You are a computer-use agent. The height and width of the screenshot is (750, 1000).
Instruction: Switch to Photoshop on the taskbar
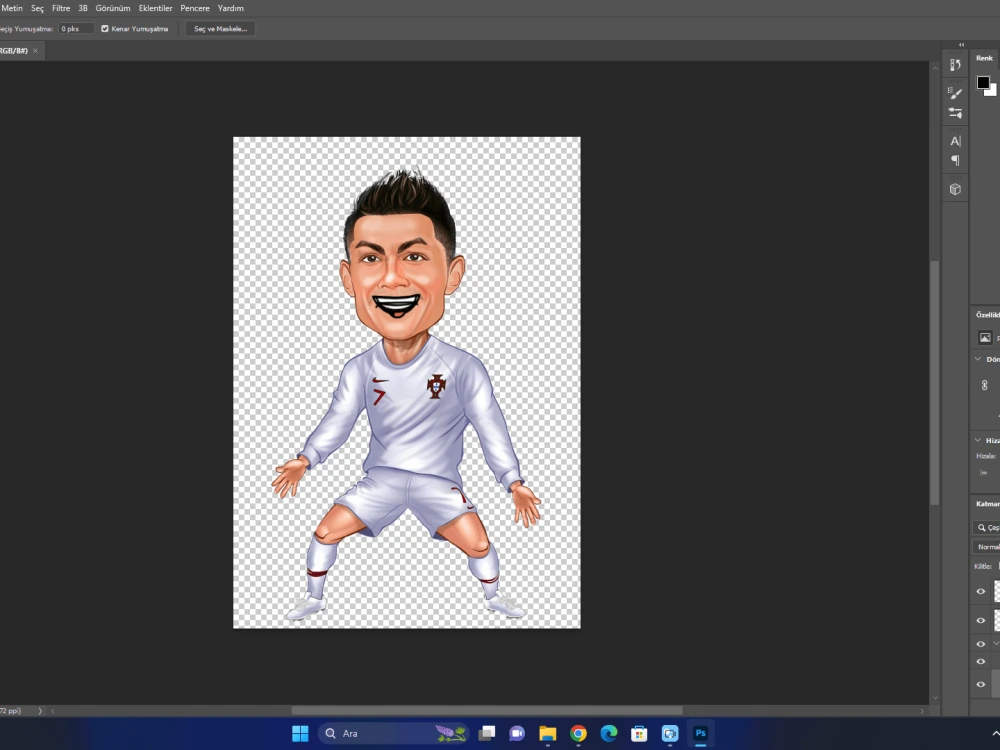(700, 733)
